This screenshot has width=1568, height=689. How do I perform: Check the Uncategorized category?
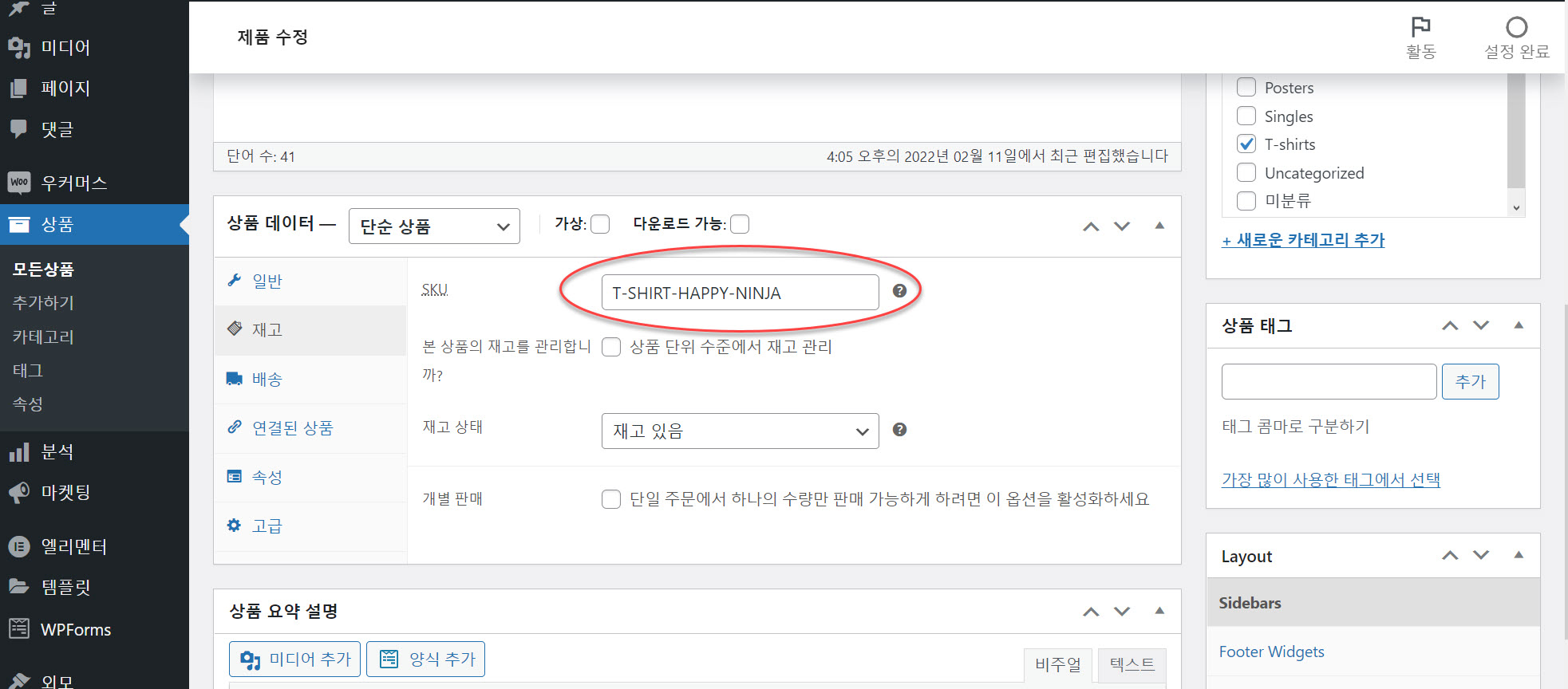tap(1246, 172)
